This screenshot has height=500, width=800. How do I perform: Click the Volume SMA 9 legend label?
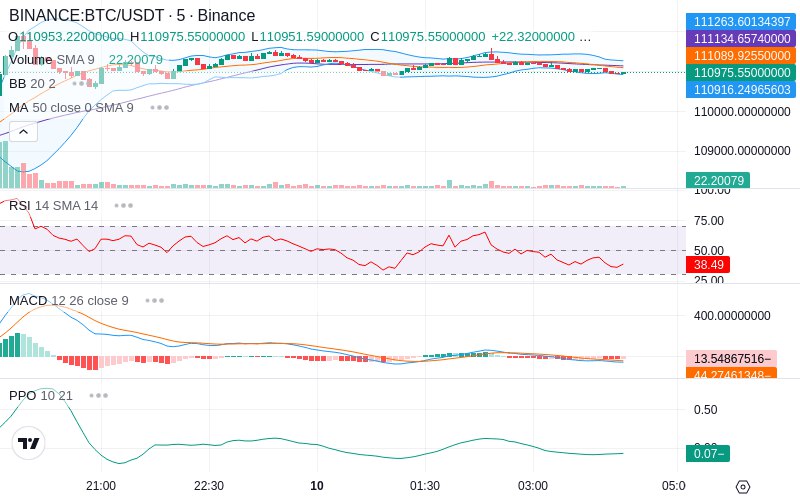click(x=52, y=60)
